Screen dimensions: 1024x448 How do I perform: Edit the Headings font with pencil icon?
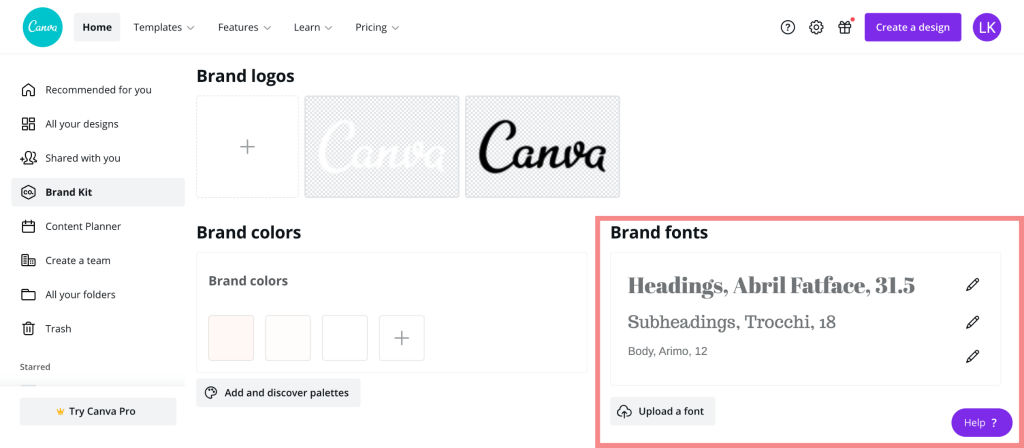tap(972, 285)
